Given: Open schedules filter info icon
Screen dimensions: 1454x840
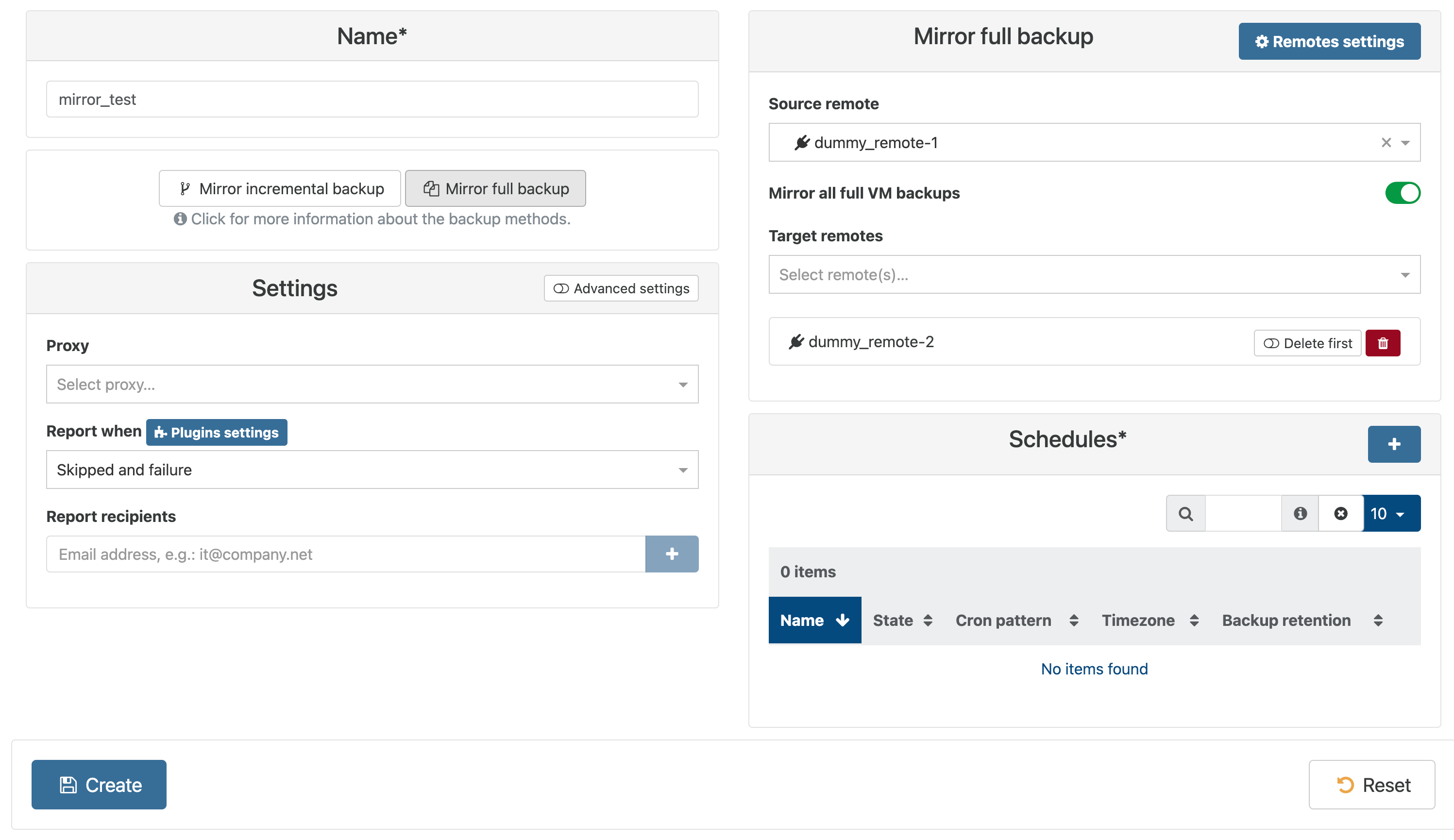Looking at the screenshot, I should pos(1300,513).
